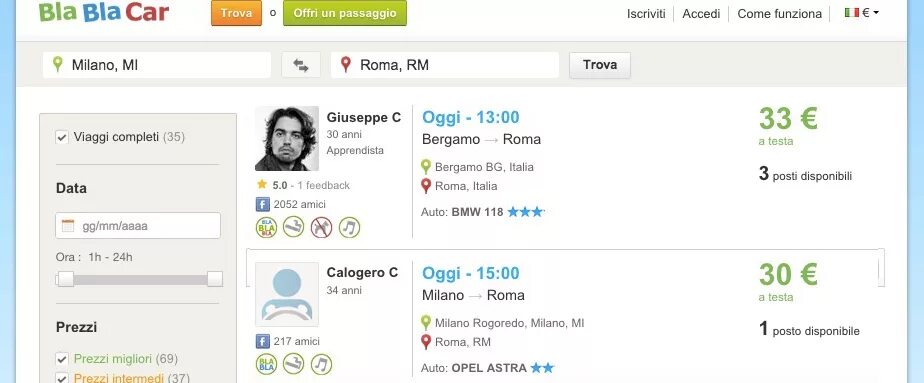
Task: Toggle the Prezzi intermedi checkbox
Action: click(x=61, y=378)
